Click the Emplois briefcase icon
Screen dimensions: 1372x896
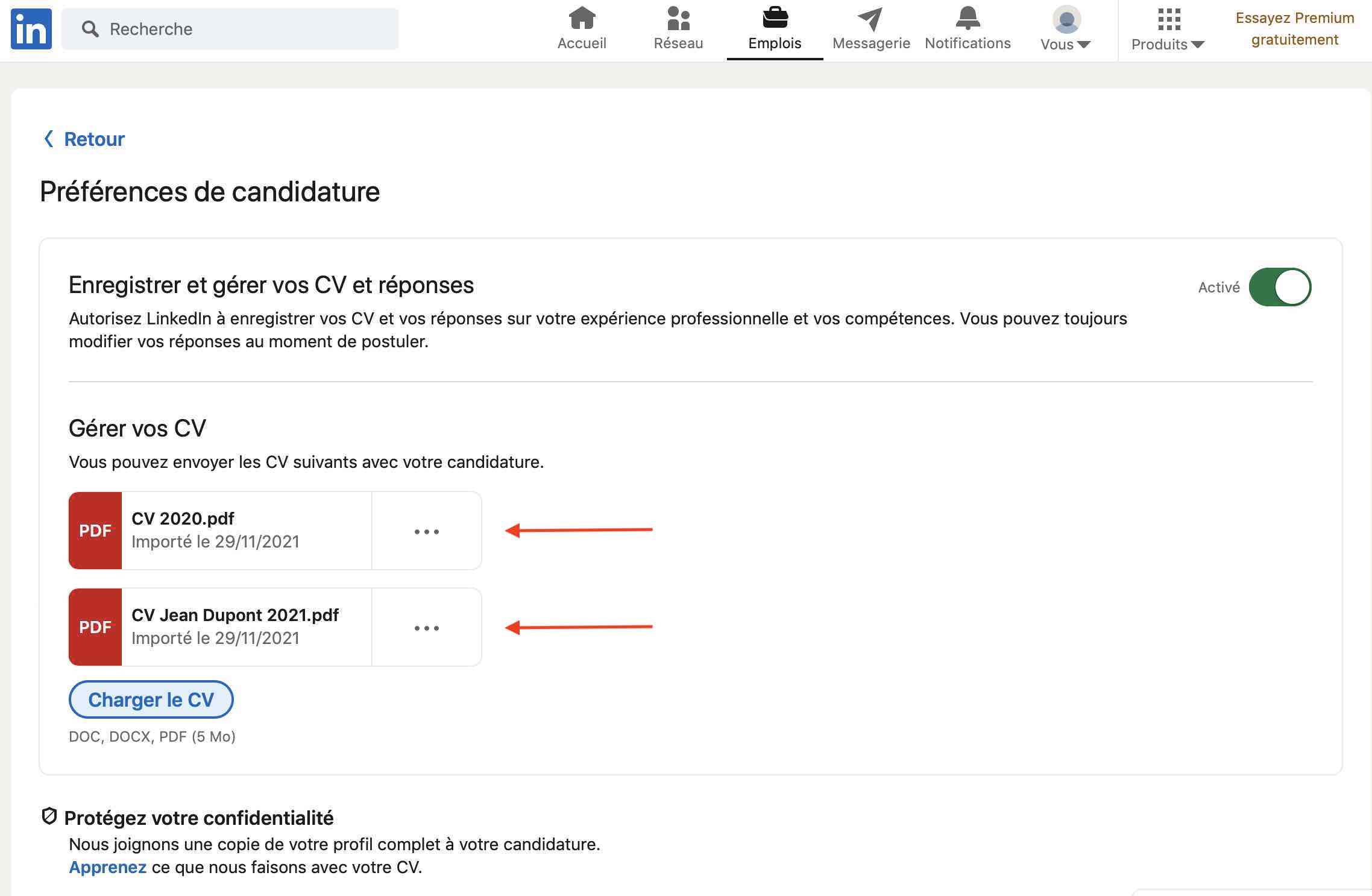[775, 17]
